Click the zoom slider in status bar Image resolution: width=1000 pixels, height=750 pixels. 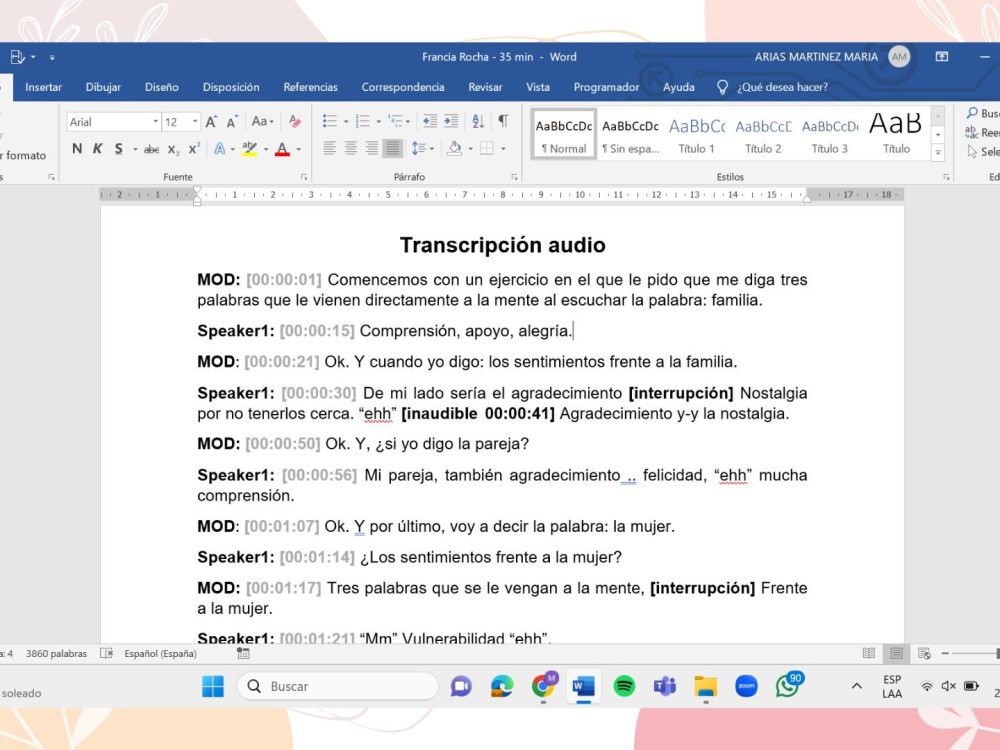pos(975,654)
